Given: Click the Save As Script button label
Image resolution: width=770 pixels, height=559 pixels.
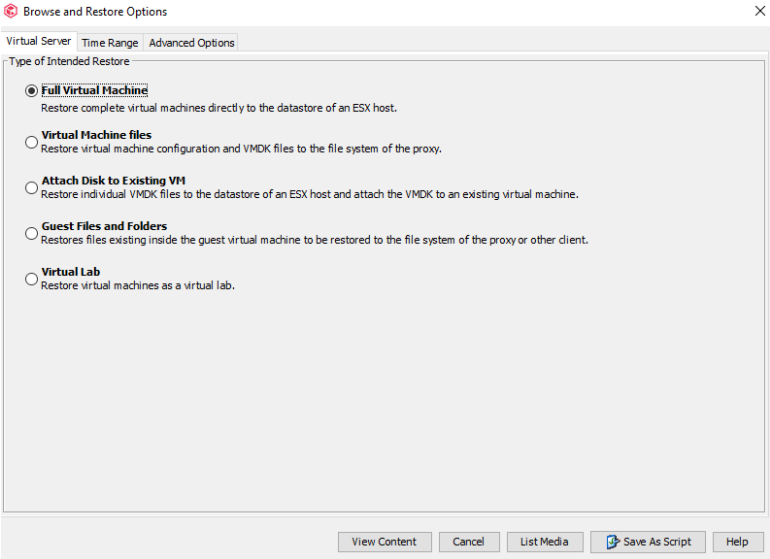Looking at the screenshot, I should tap(657, 542).
